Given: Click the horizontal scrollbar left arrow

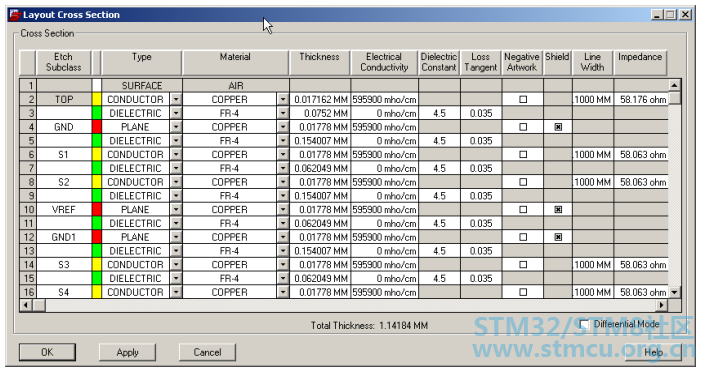Looking at the screenshot, I should [x=26, y=305].
